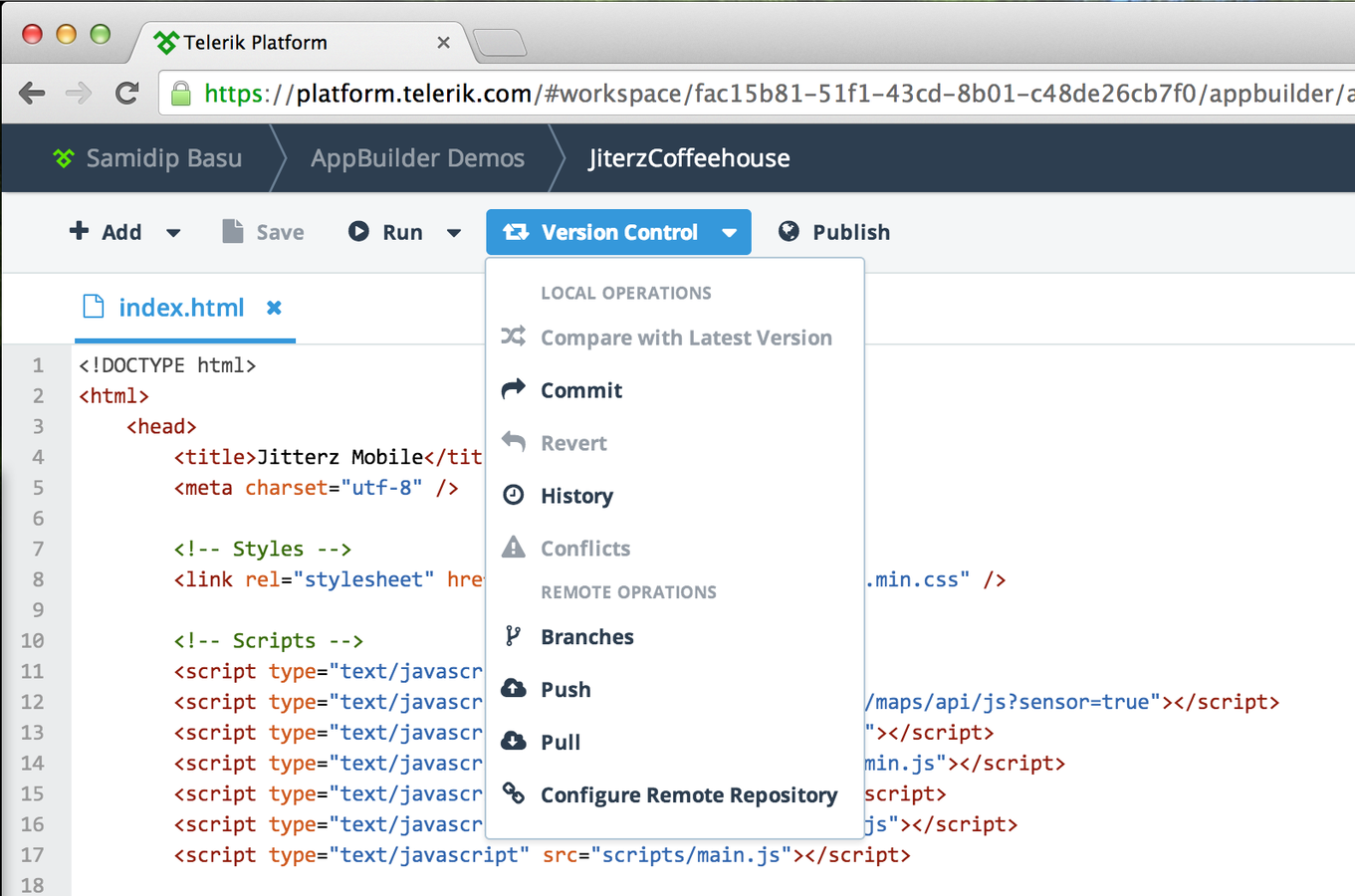
Task: Open AppBuilder Demos breadcrumb link
Action: pyautogui.click(x=417, y=158)
